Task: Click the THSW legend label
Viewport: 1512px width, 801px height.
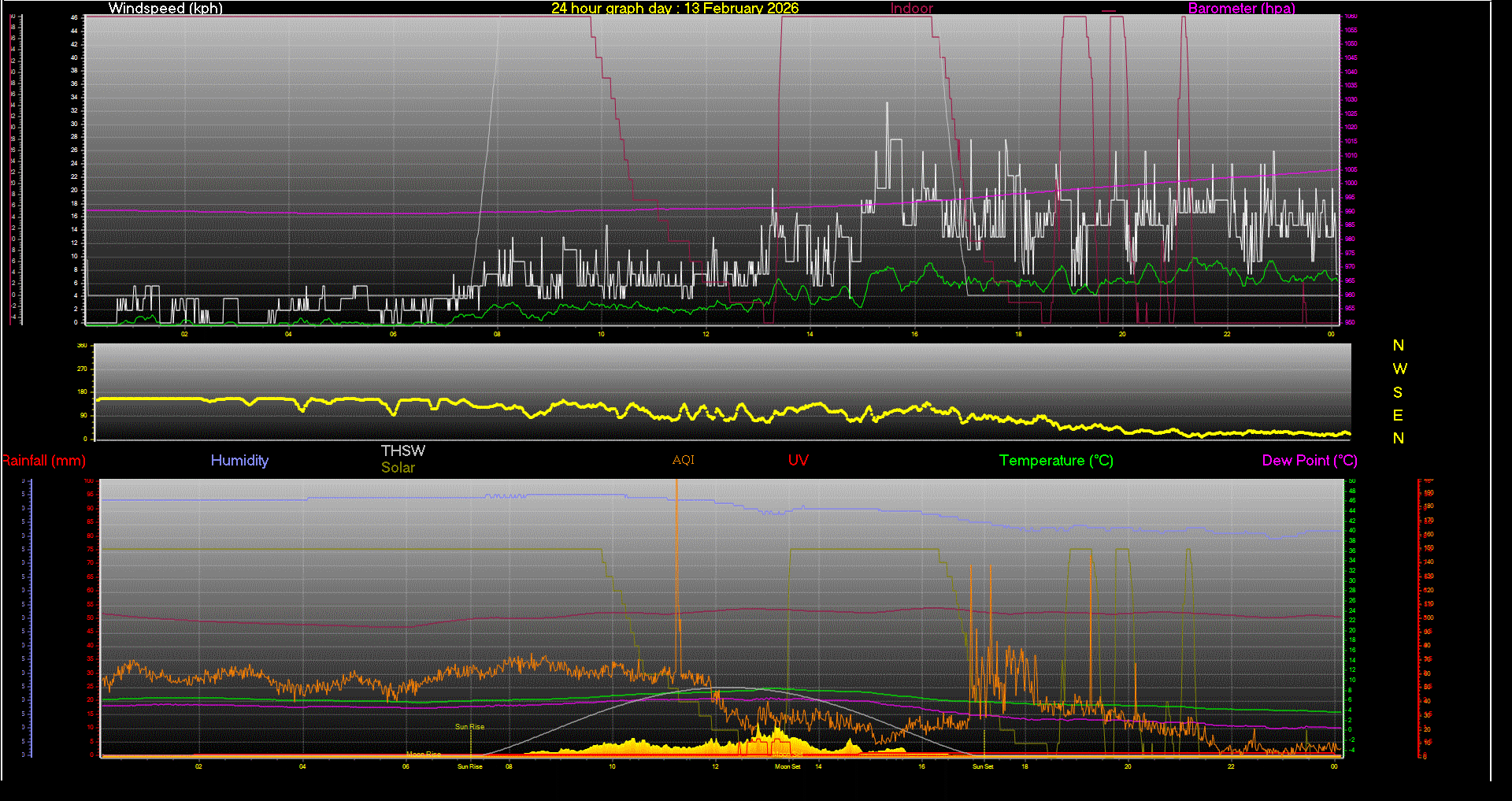Action: tap(402, 451)
